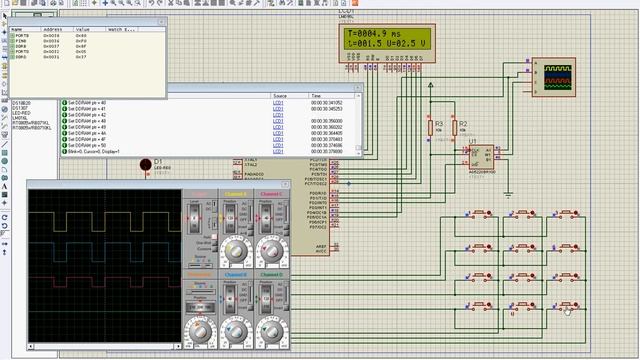Click the D1 LED component on schematic
The width and height of the screenshot is (640, 360).
[145, 164]
